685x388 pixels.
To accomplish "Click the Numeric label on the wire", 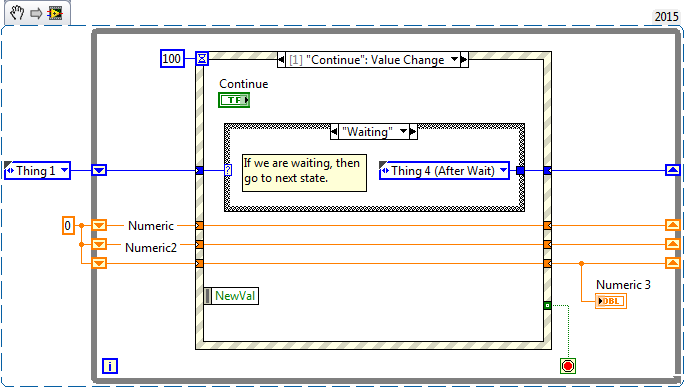I will coord(151,226).
